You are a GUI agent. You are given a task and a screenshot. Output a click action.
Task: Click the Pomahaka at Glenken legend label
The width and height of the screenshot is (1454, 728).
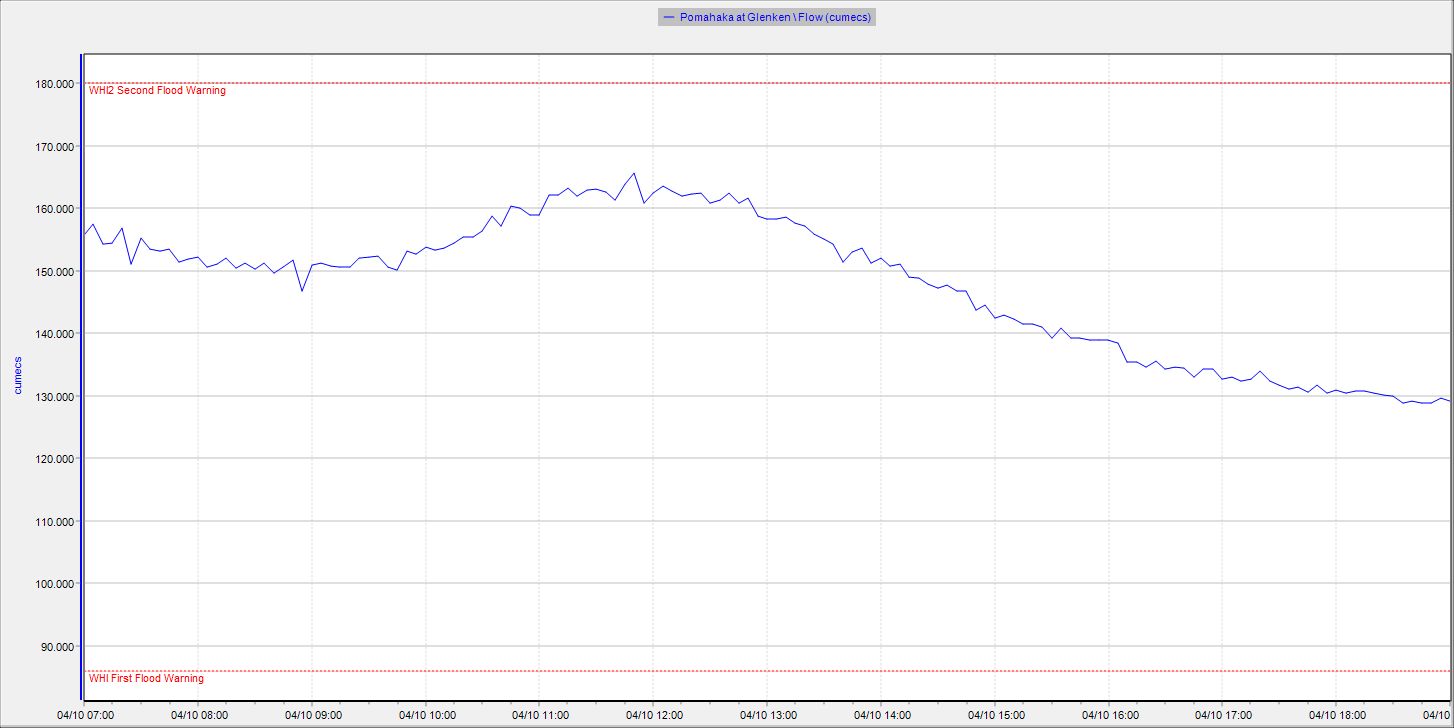(x=775, y=17)
